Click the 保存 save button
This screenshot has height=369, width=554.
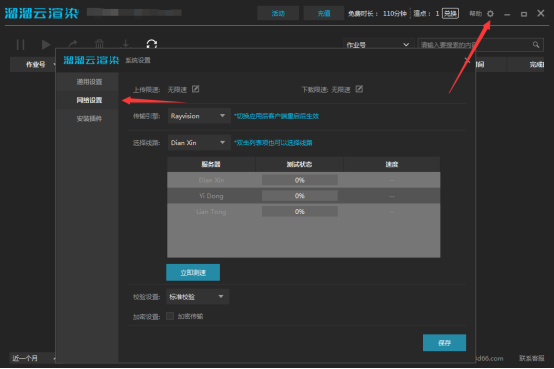pyautogui.click(x=444, y=342)
